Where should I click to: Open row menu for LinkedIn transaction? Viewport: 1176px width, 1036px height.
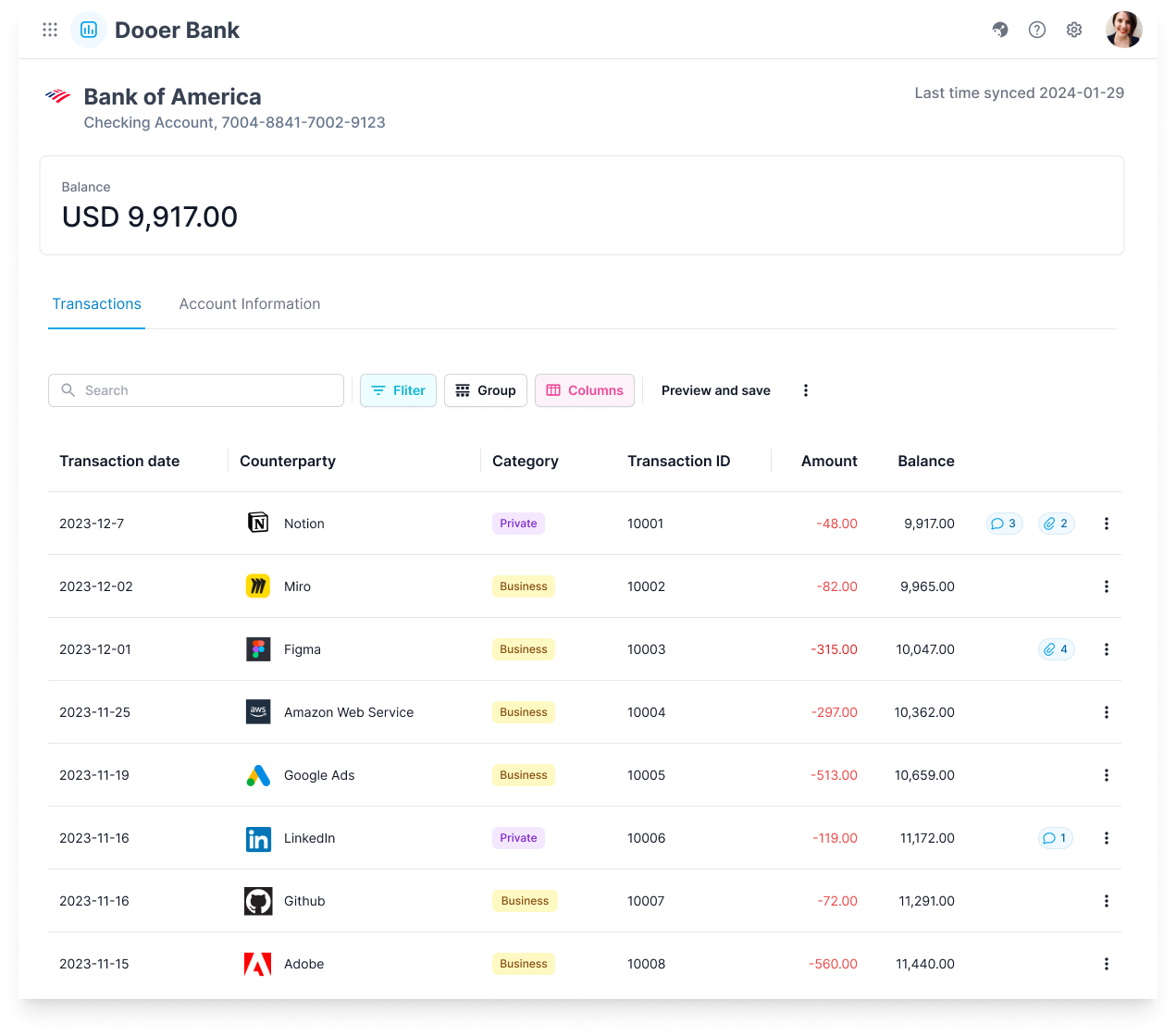click(x=1107, y=838)
